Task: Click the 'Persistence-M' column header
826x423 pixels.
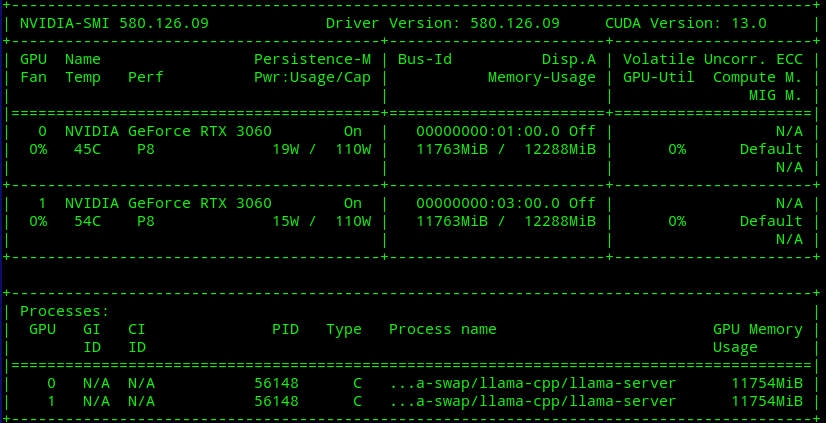Action: (312, 60)
